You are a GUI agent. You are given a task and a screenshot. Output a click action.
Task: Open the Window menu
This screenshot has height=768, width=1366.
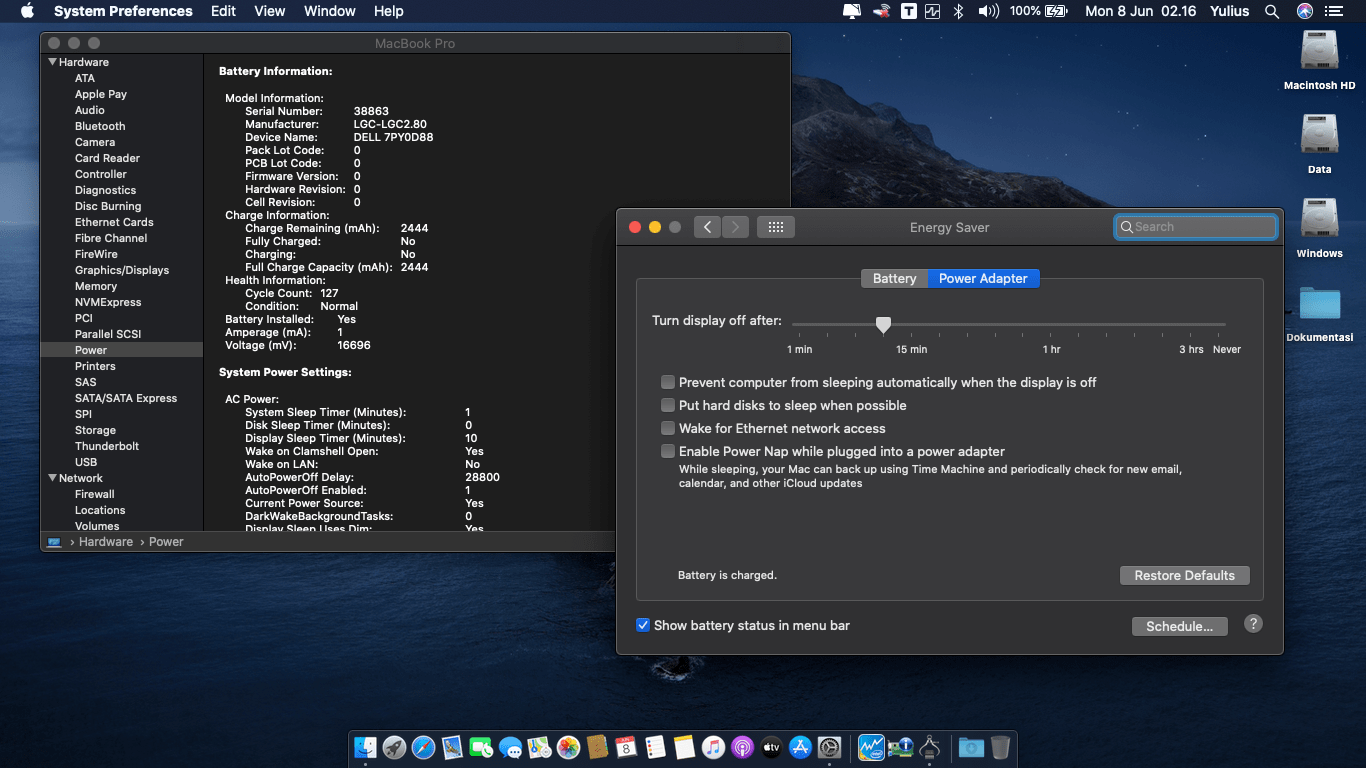point(329,11)
